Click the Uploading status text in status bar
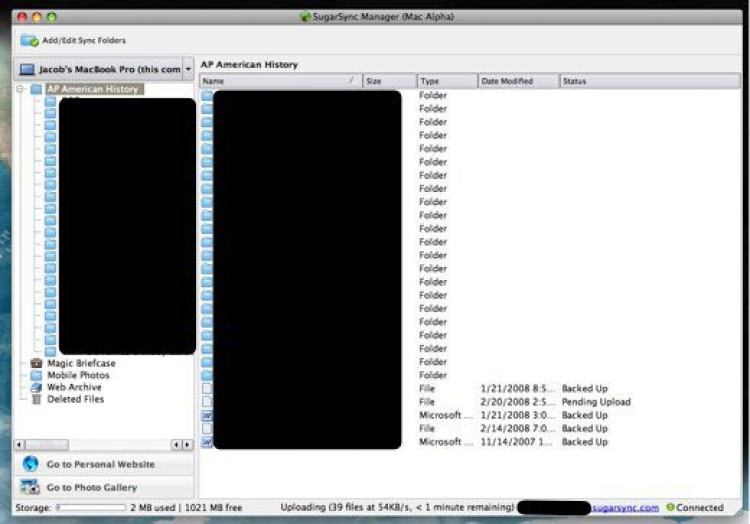 tap(397, 507)
